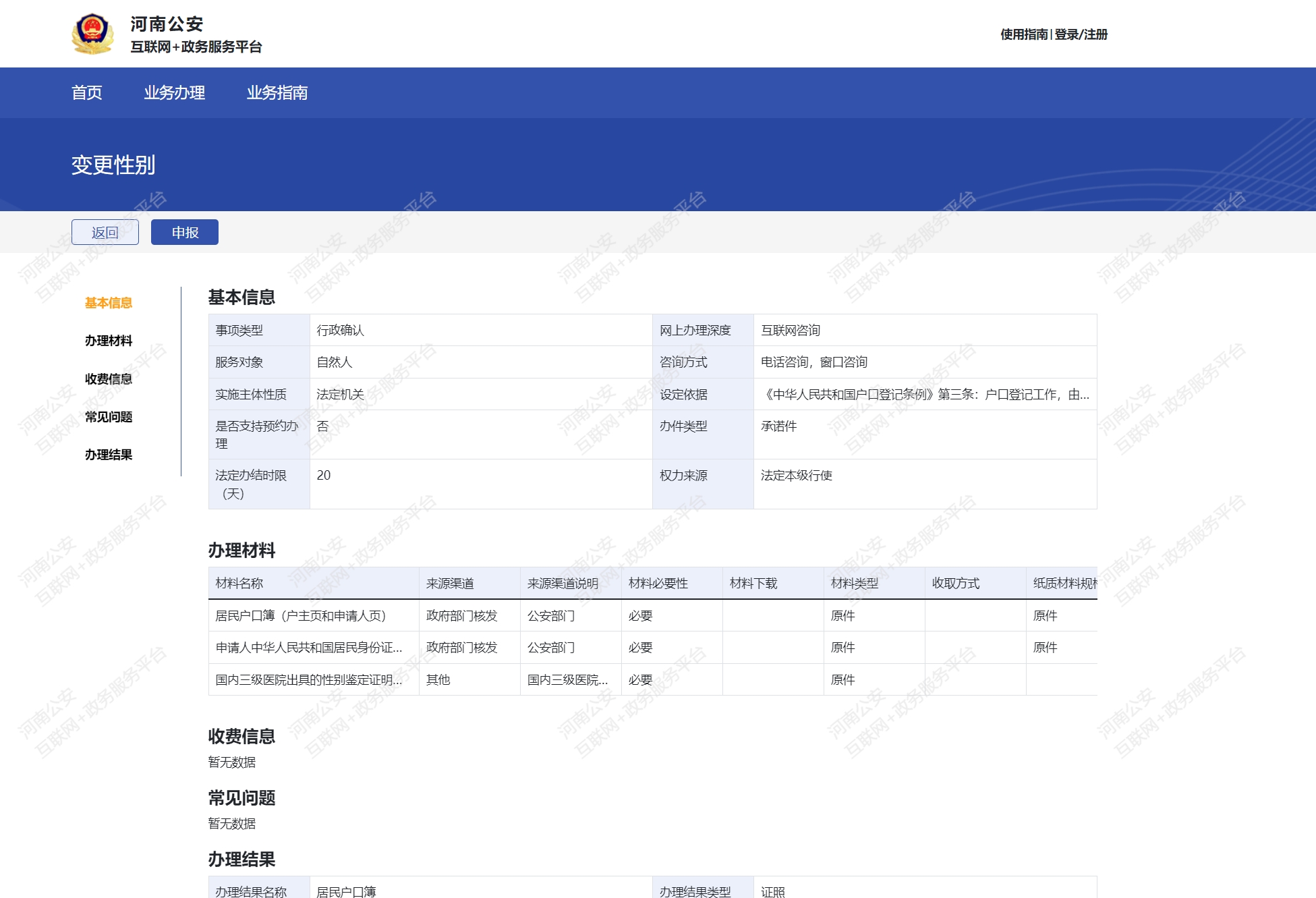The image size is (1316, 898).
Task: Click the 使用指南 link
Action: coord(1023,34)
